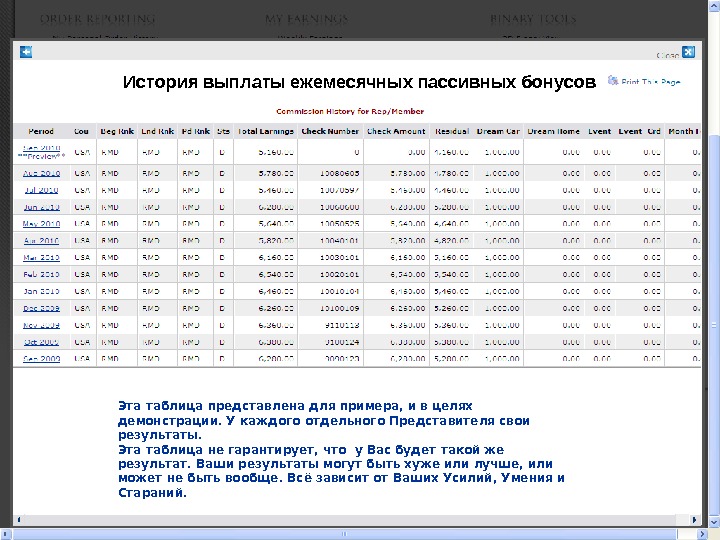Screen dimensions: 720x540
Task: Click the Sts column header
Action: point(224,131)
